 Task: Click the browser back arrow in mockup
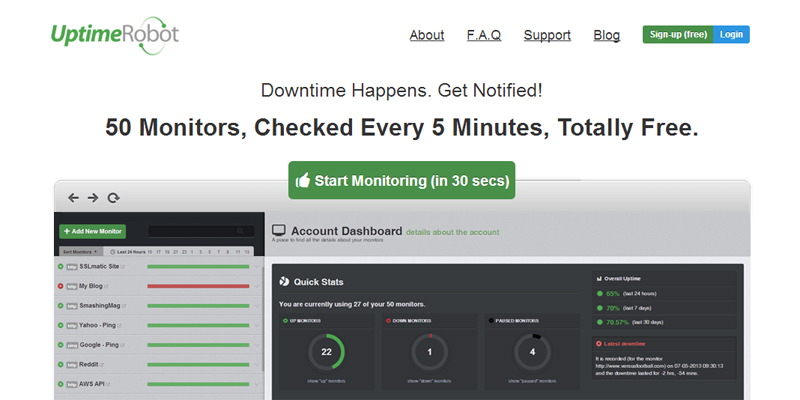[x=73, y=198]
